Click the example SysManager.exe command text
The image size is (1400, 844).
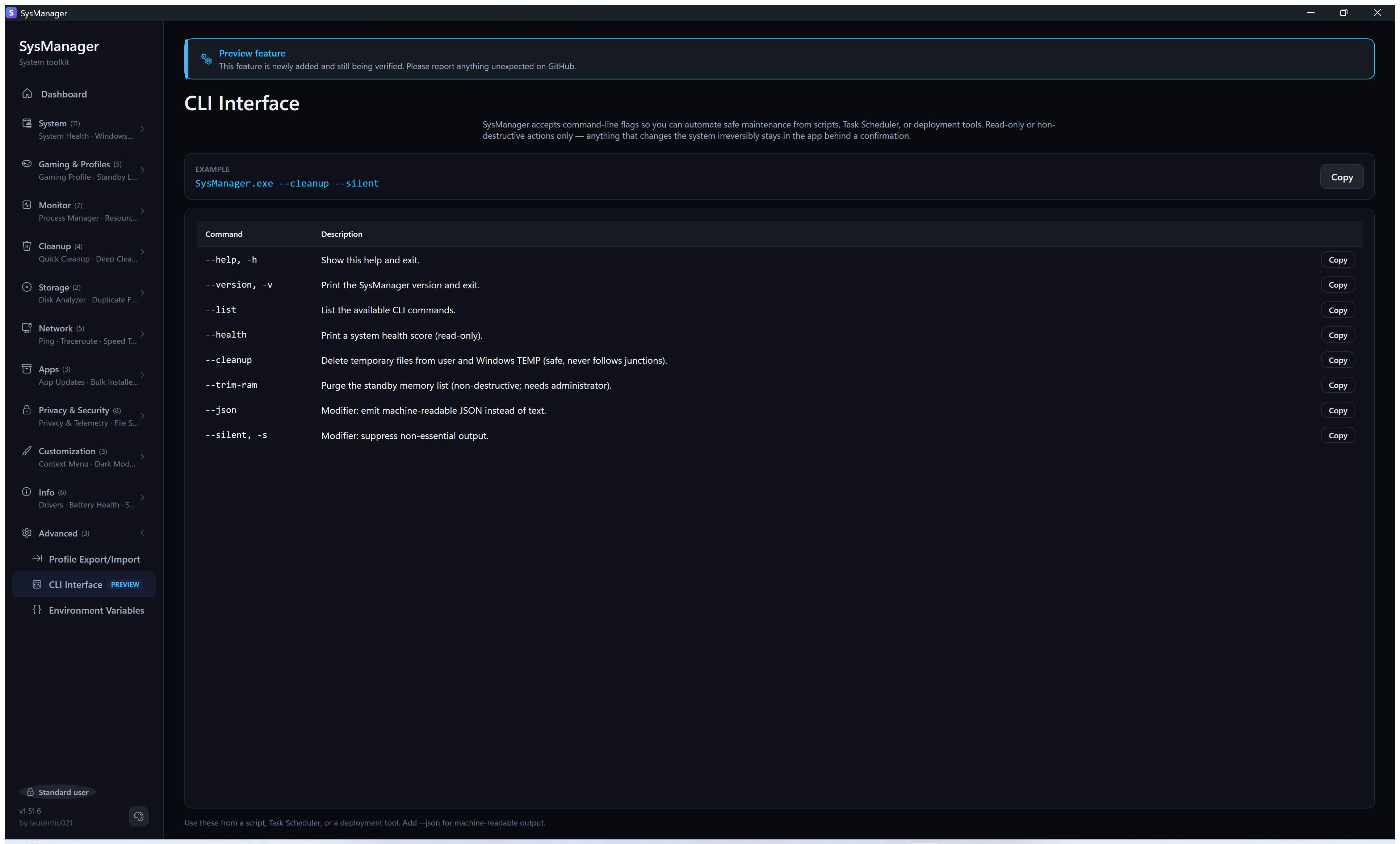click(x=287, y=183)
